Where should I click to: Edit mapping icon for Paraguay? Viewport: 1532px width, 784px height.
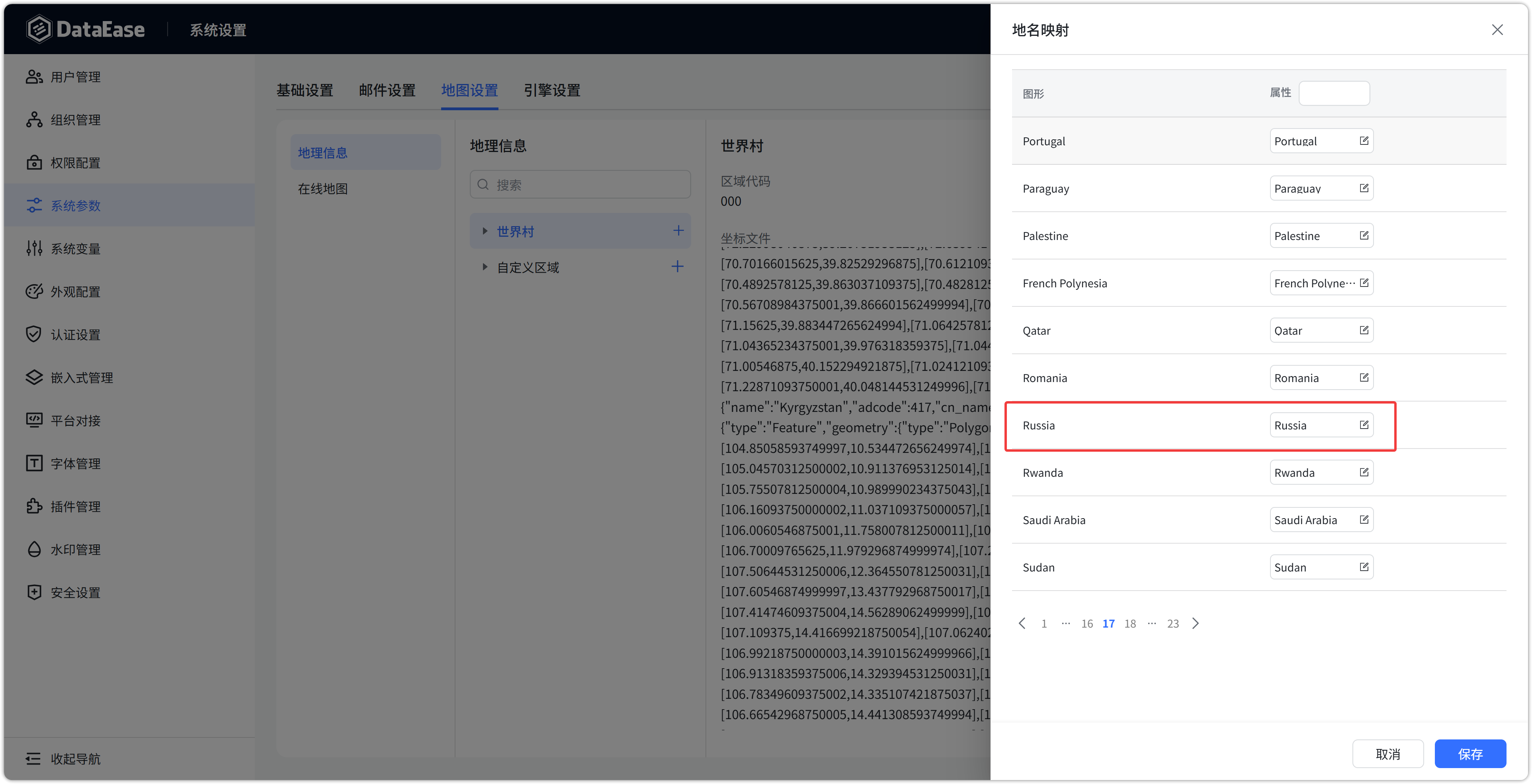click(x=1364, y=188)
